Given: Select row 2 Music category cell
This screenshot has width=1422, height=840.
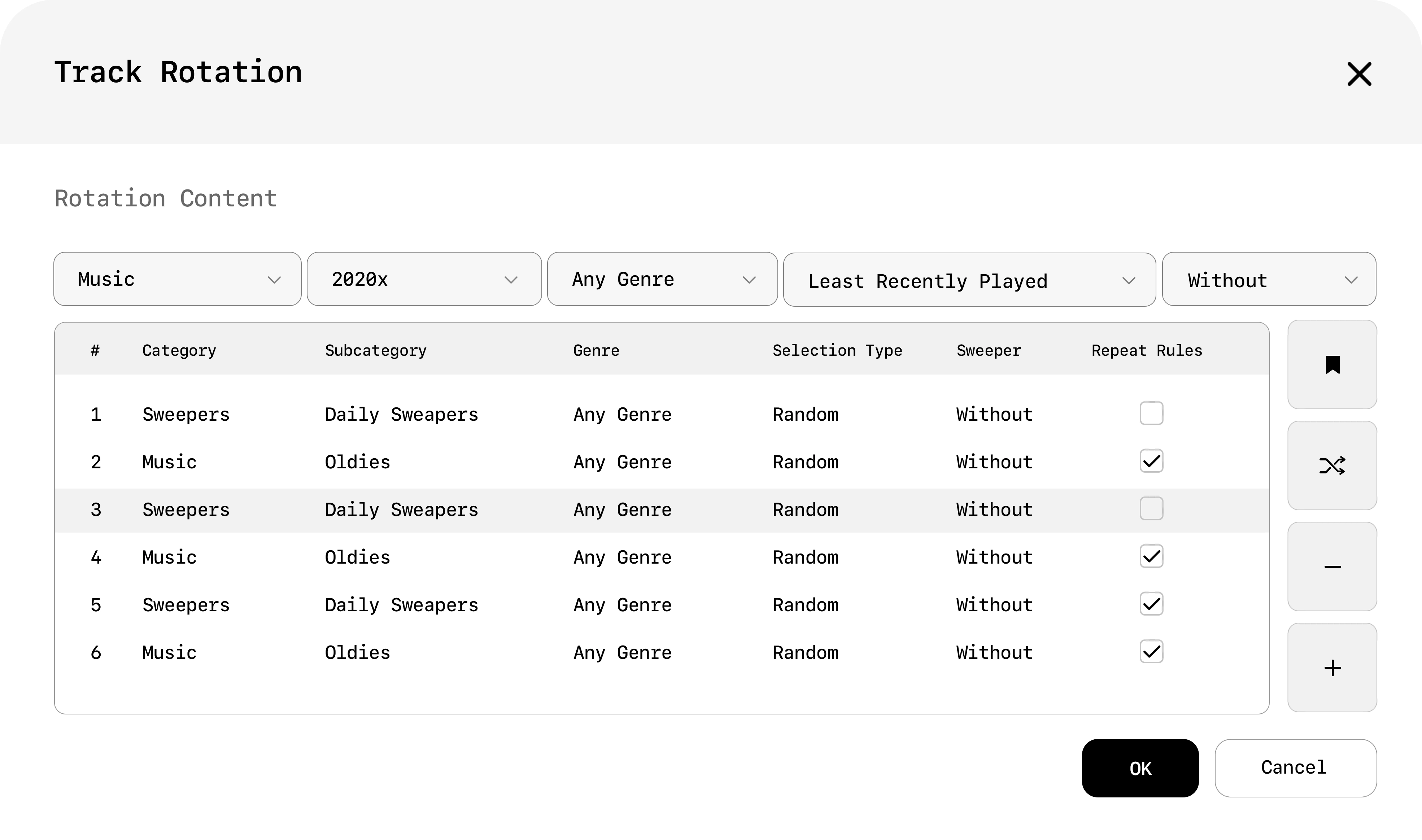Looking at the screenshot, I should pos(169,462).
